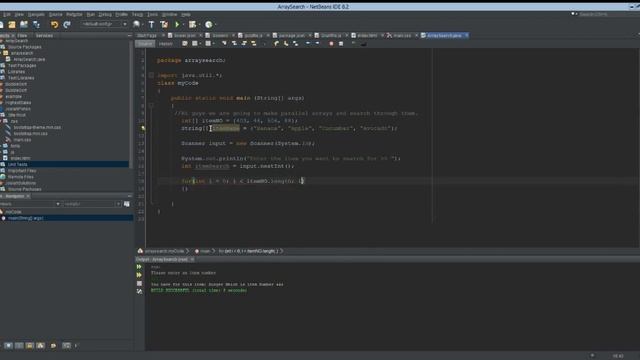Collapse the css folder in Projects tree

click(x=1, y=121)
